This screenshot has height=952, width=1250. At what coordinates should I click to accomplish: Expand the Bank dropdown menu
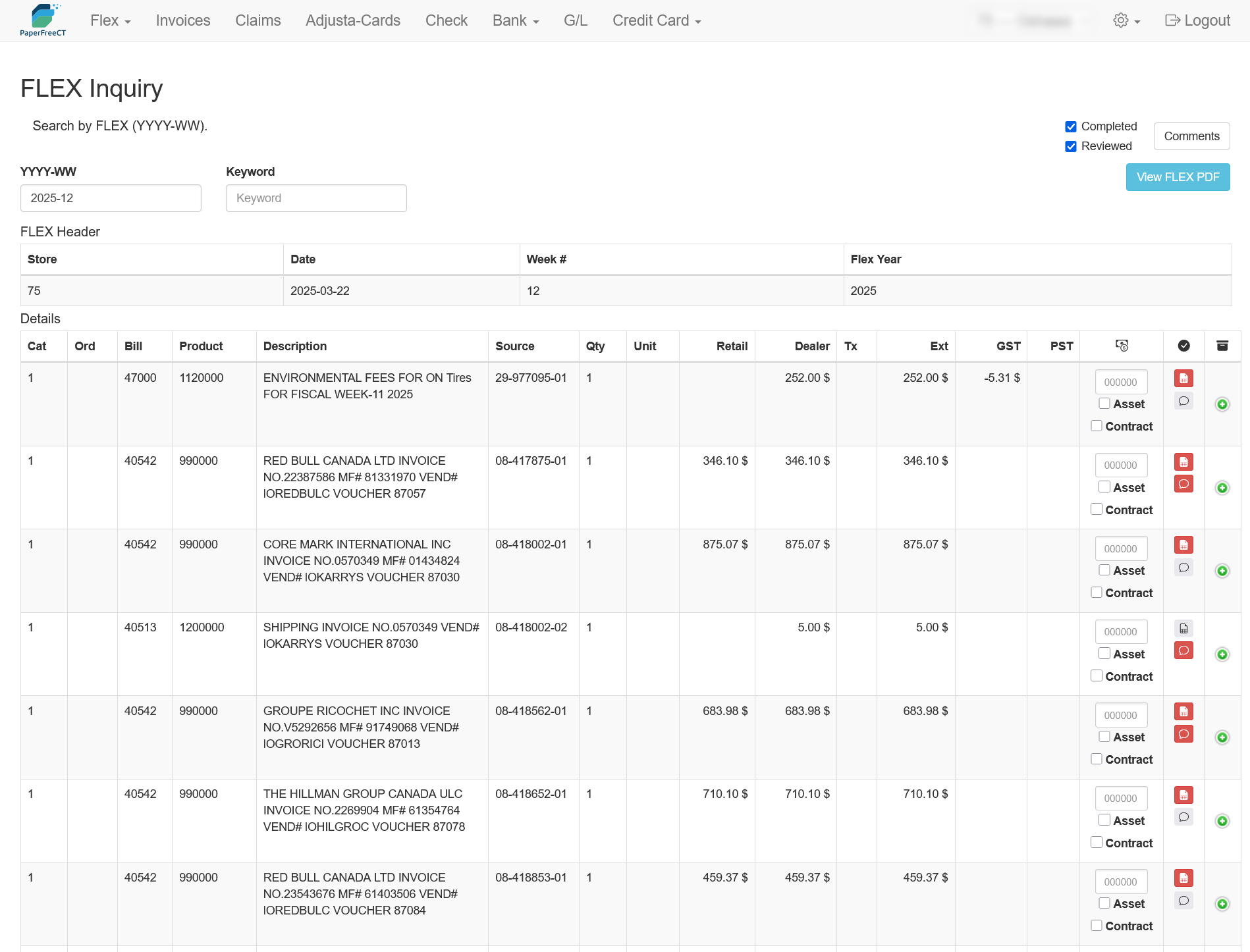(515, 20)
